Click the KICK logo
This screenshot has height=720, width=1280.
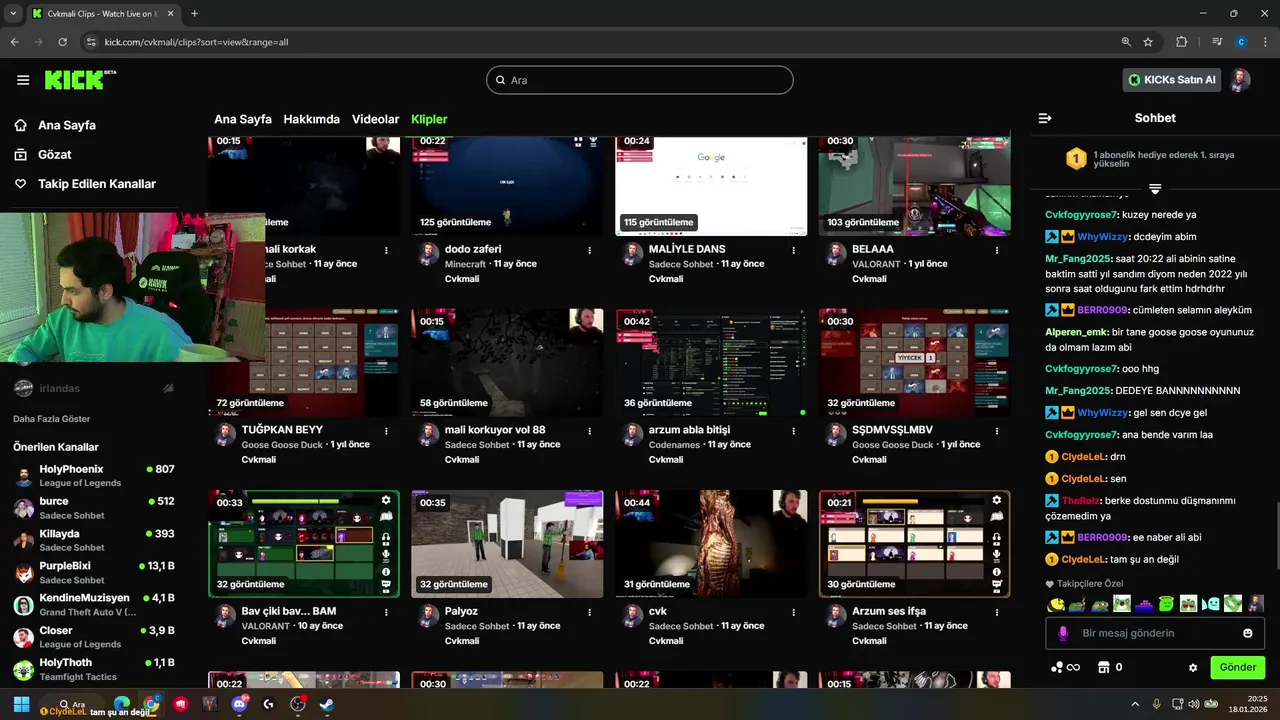tap(80, 79)
